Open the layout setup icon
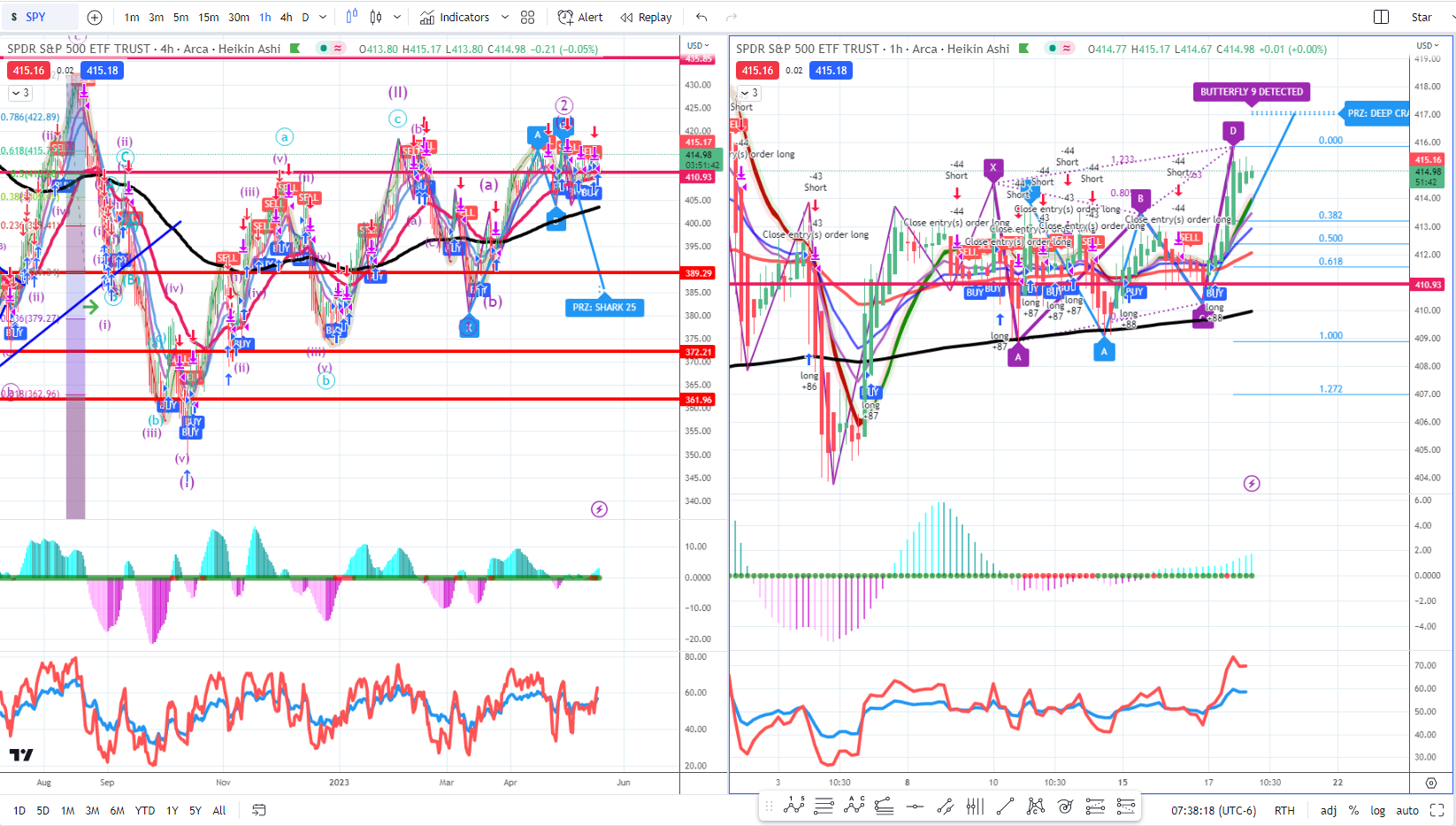Screen dimensions: 1456x826 pos(1381,17)
